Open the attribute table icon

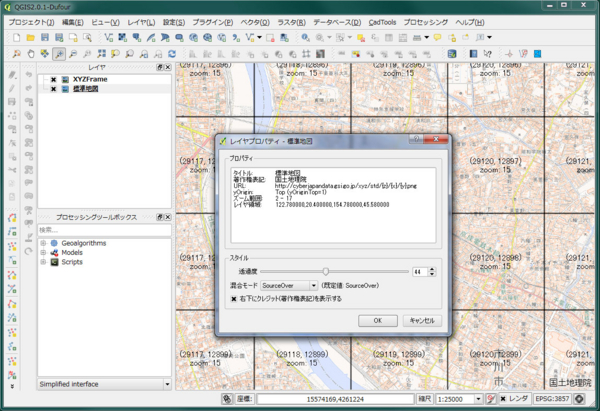(389, 38)
